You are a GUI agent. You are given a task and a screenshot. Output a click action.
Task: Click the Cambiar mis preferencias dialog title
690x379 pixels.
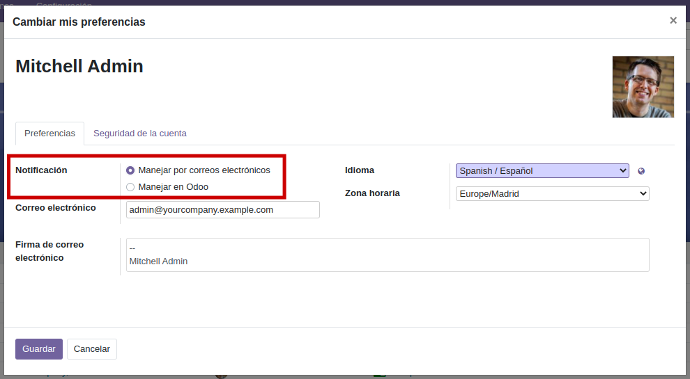[x=79, y=22]
